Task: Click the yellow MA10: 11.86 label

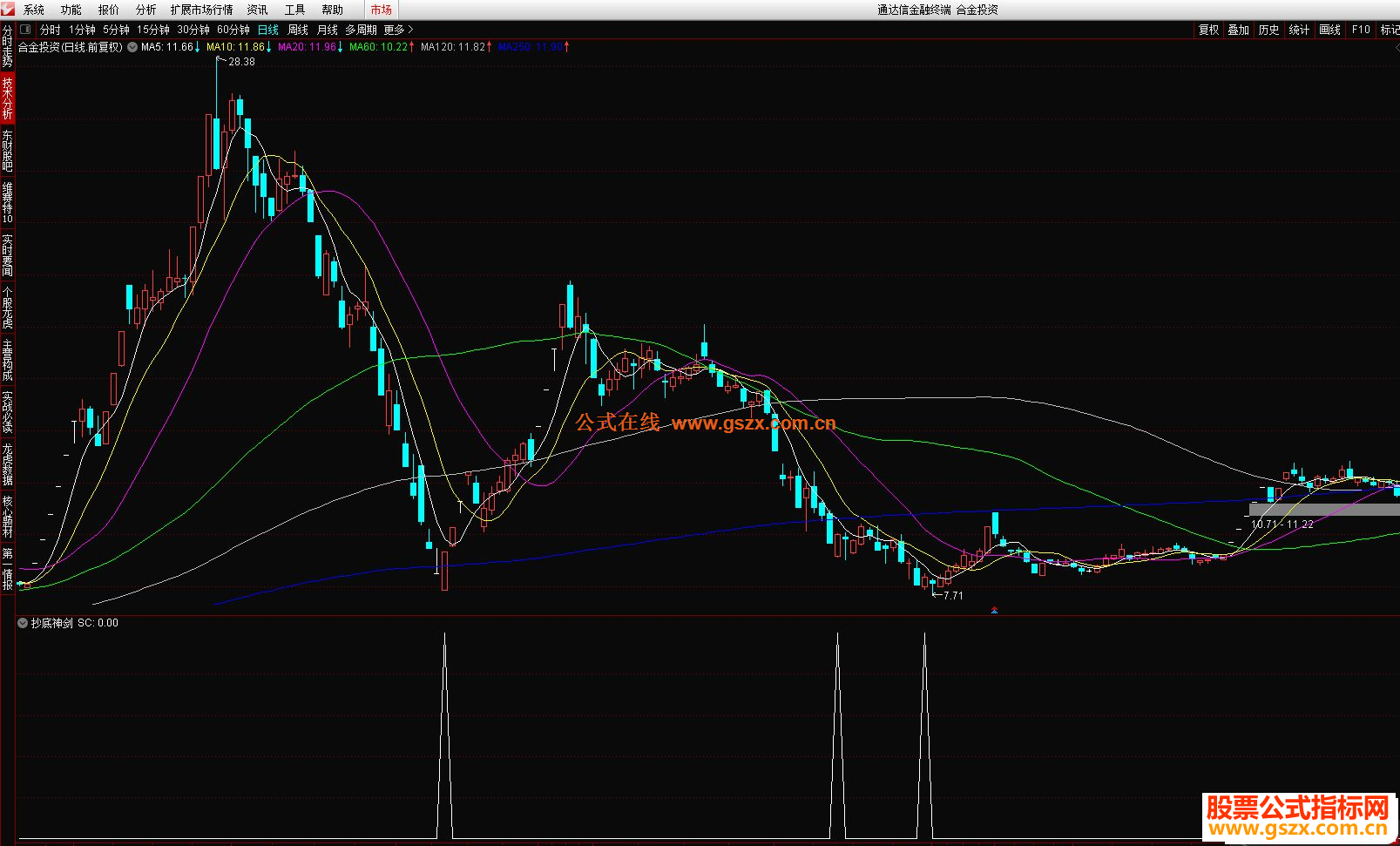Action: (235, 47)
